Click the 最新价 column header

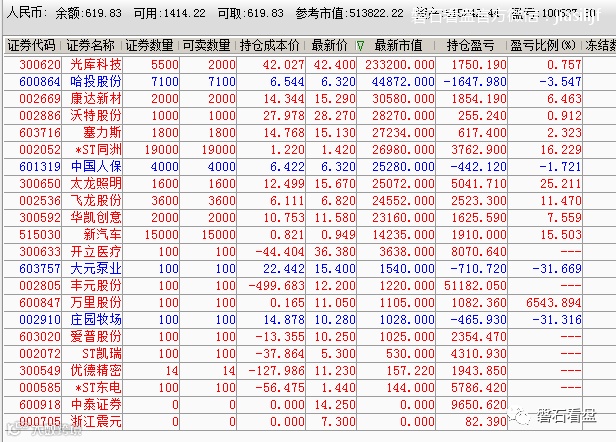(x=329, y=46)
